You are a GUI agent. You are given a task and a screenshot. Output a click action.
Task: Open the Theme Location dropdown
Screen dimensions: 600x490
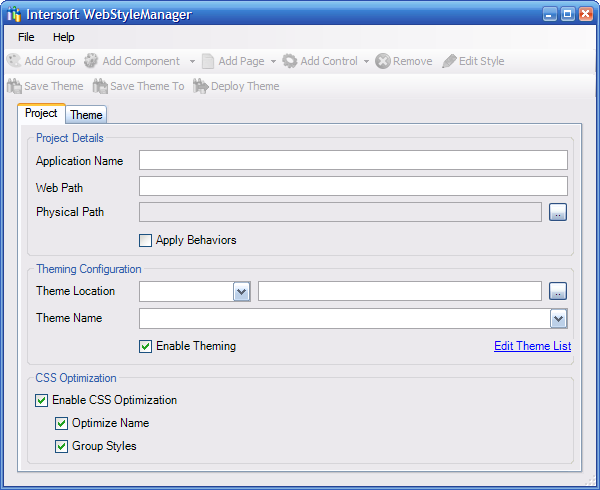point(241,291)
